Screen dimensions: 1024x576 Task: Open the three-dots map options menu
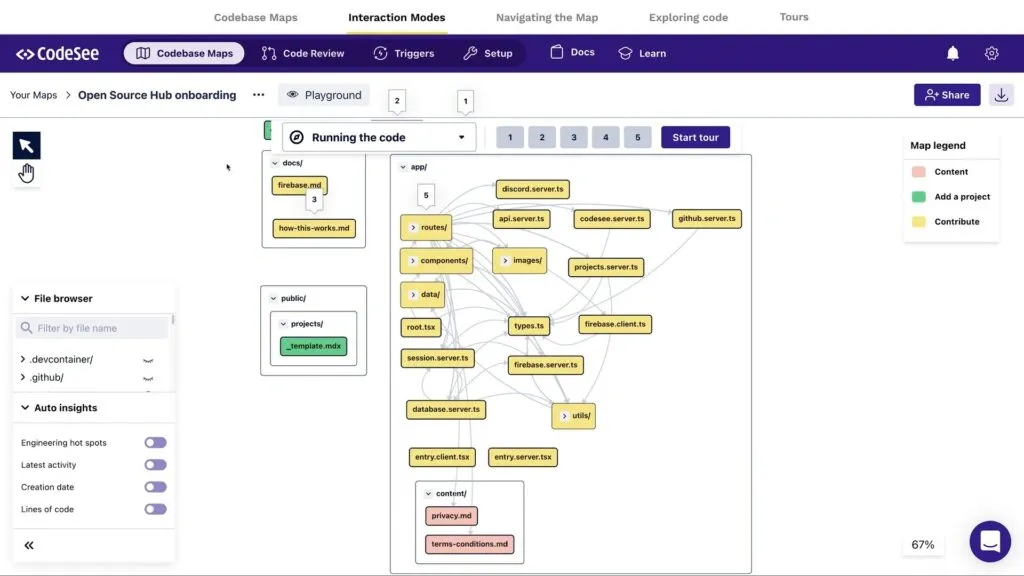(x=258, y=95)
